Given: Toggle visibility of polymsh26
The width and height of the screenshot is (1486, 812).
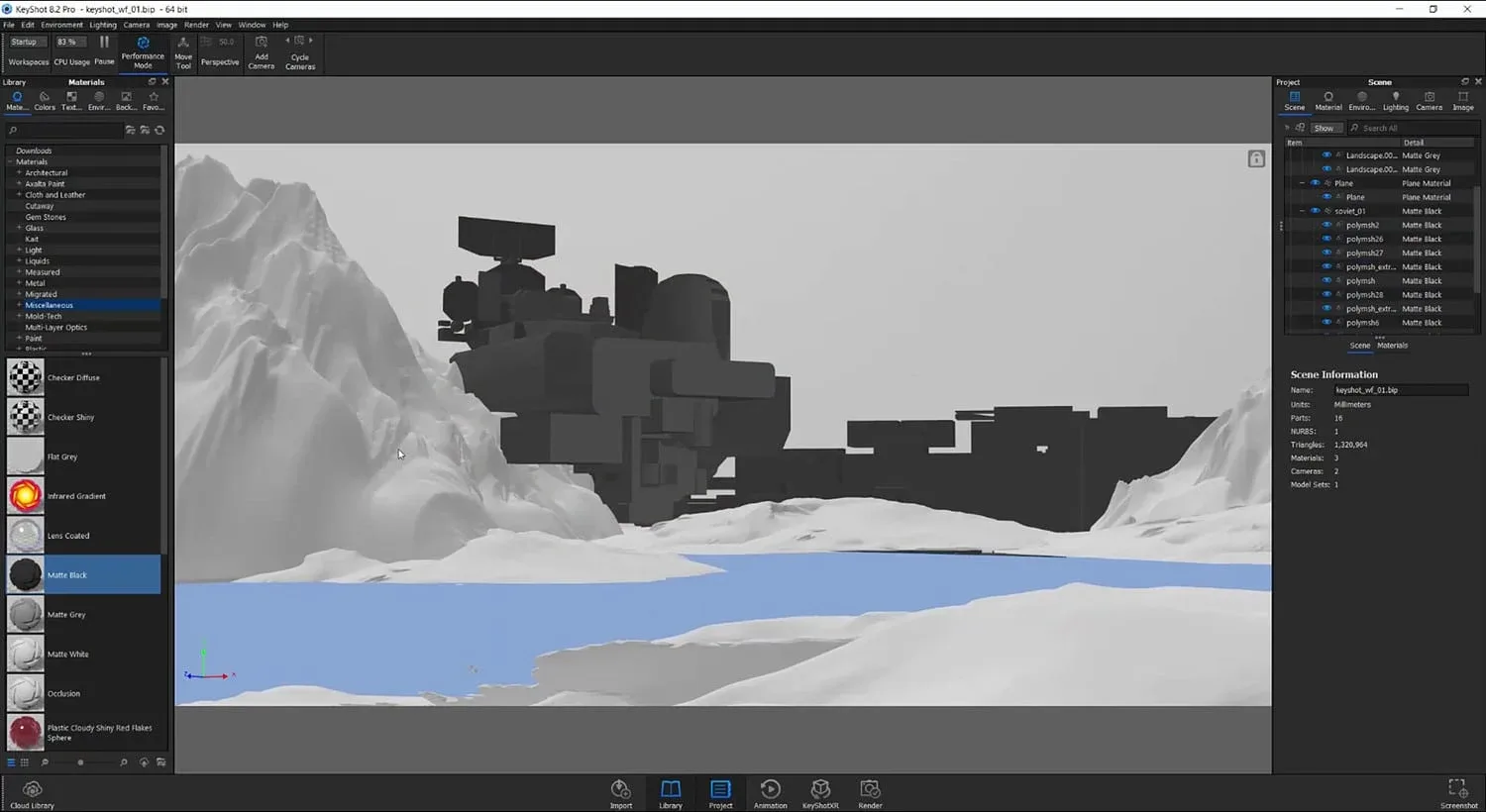Looking at the screenshot, I should [x=1327, y=239].
